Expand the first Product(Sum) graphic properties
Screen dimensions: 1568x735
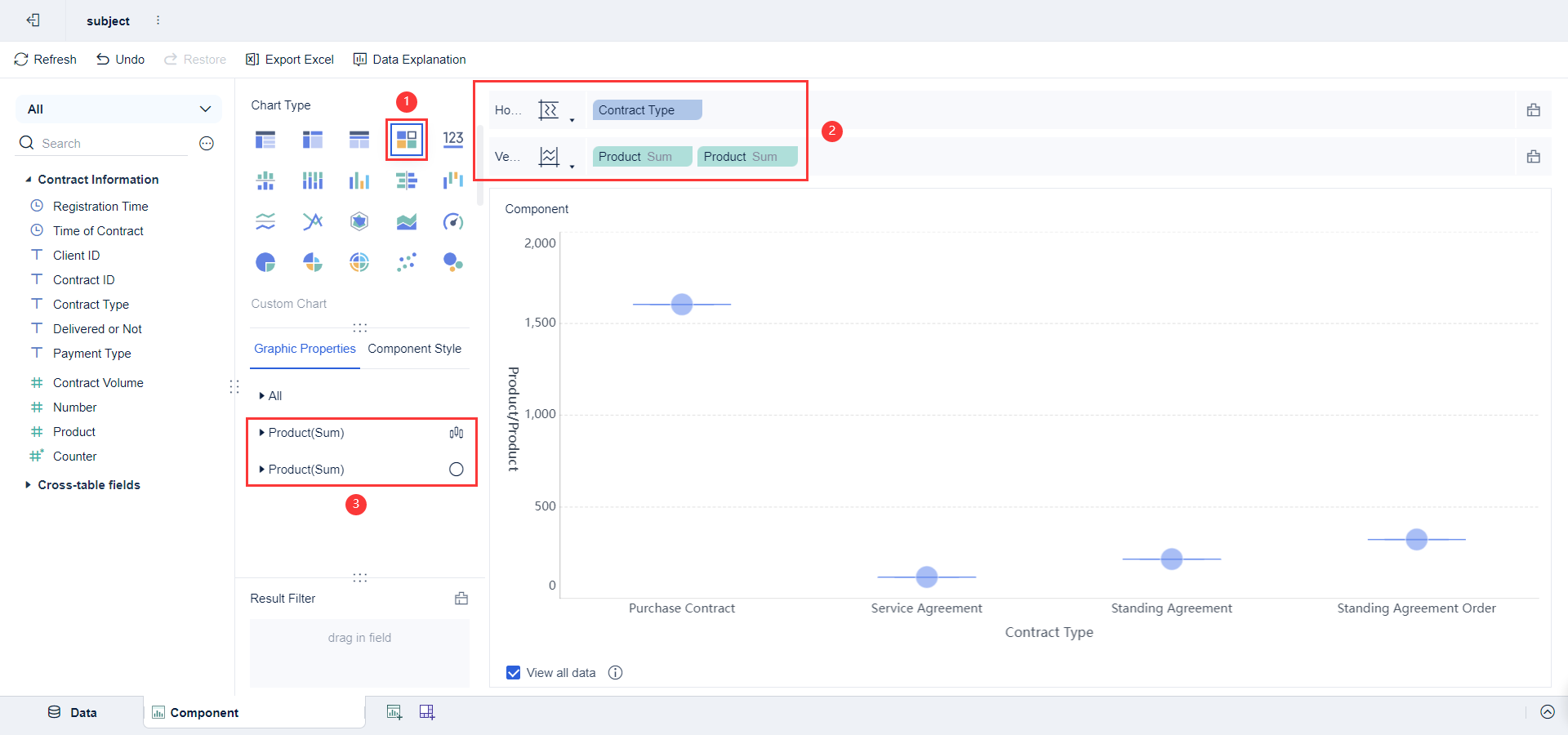pyautogui.click(x=262, y=433)
